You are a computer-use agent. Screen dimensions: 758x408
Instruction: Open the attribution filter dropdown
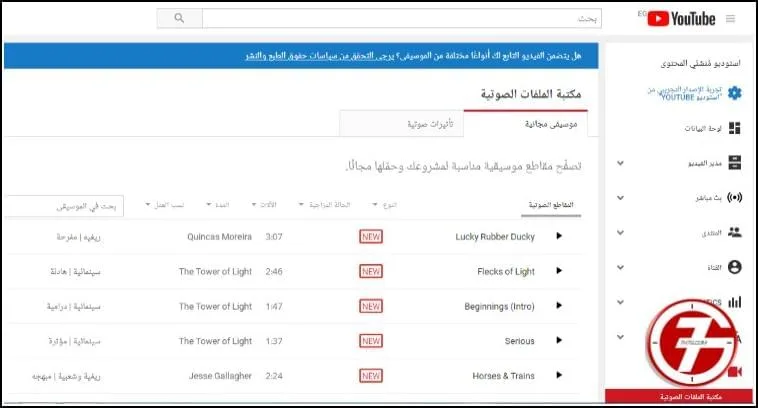[x=165, y=205]
